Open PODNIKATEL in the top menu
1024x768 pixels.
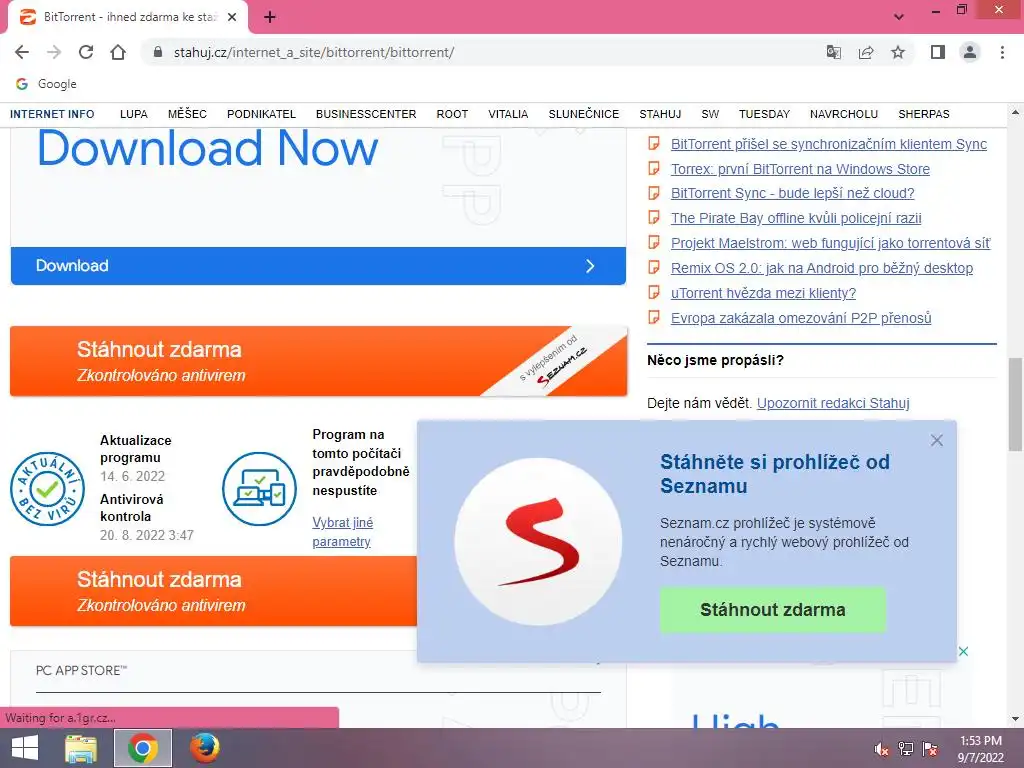coord(261,114)
